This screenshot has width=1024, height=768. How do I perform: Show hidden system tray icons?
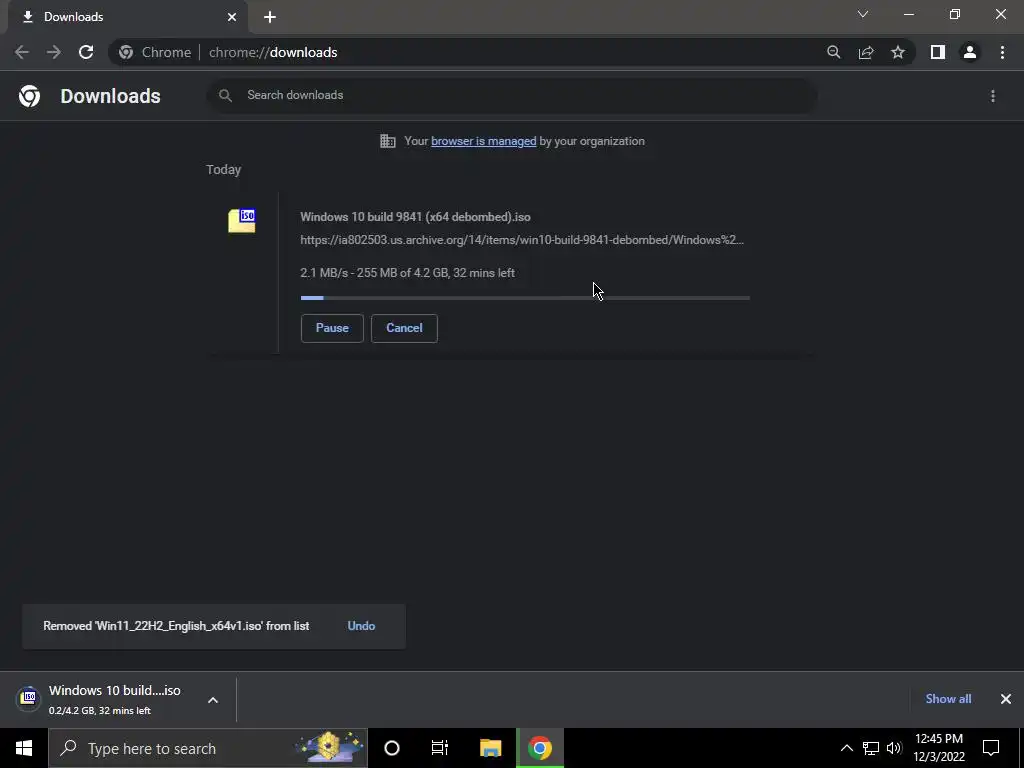pyautogui.click(x=846, y=748)
